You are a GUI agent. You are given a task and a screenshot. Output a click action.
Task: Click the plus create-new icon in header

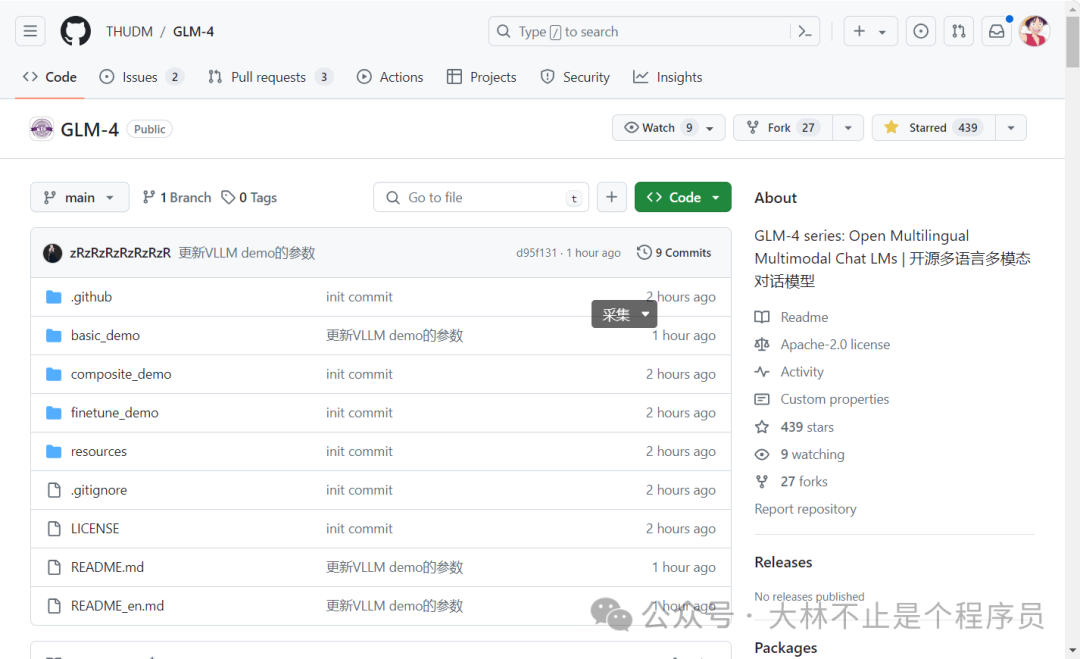pos(859,31)
